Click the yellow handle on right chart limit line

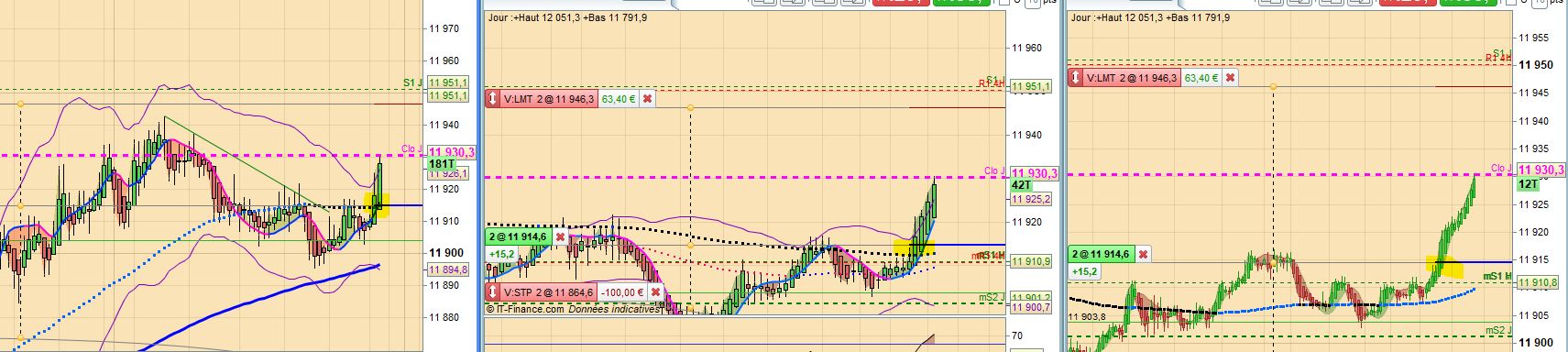point(1273,86)
